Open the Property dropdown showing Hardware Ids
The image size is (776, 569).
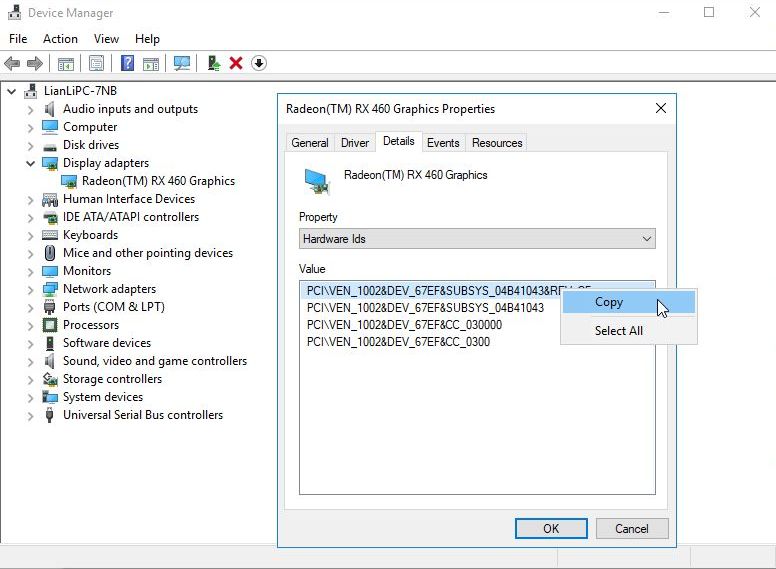[477, 239]
